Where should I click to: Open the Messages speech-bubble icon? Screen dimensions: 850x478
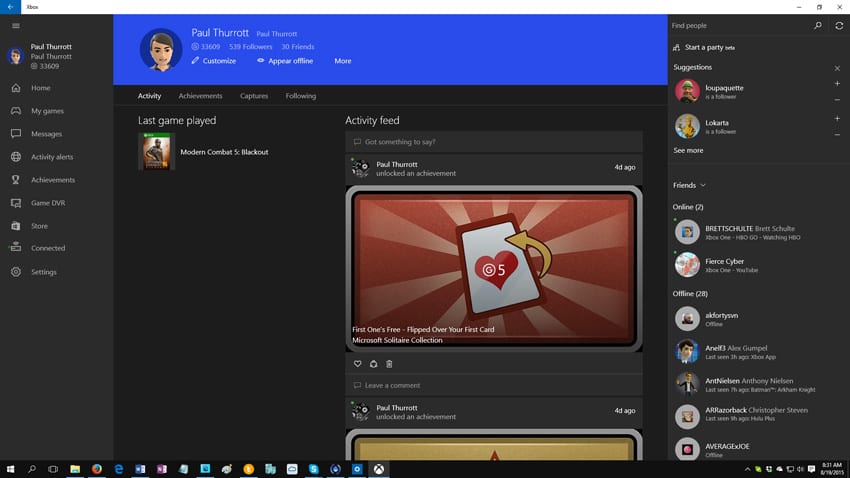tap(16, 133)
